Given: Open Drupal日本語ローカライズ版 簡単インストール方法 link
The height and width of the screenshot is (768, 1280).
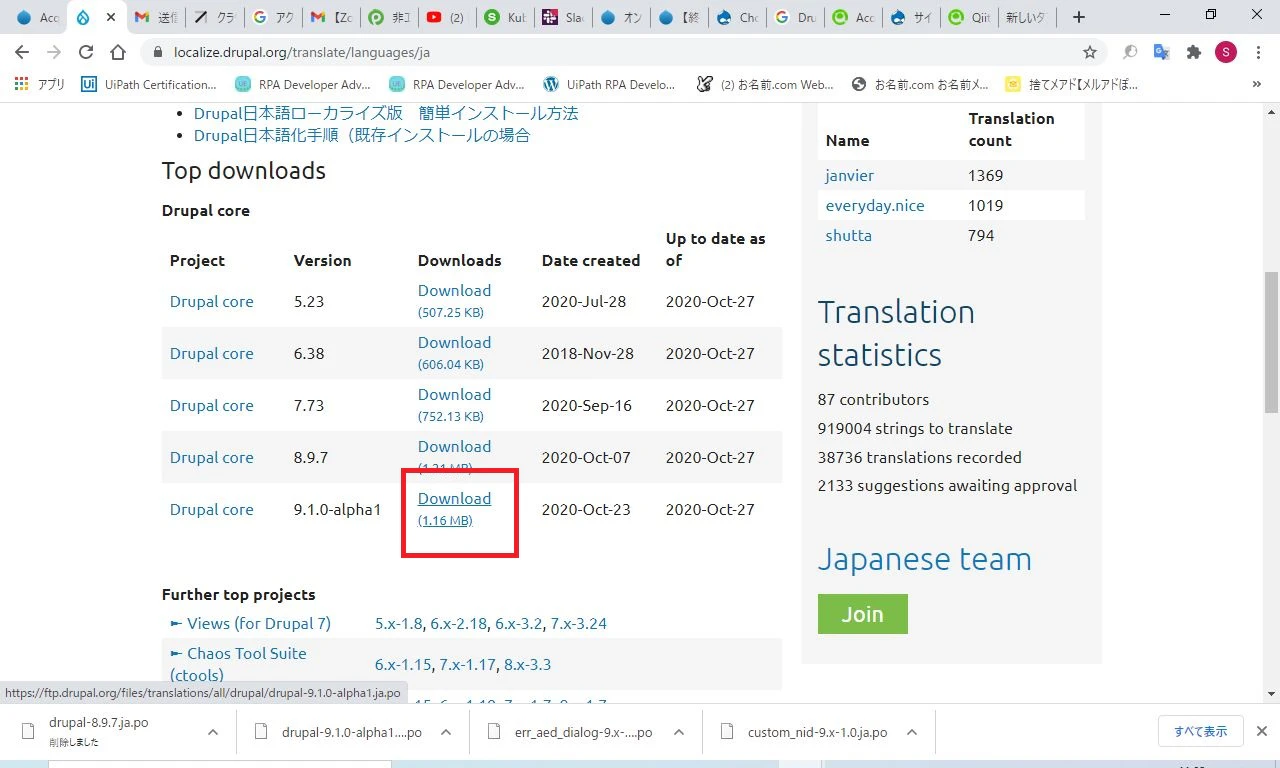Looking at the screenshot, I should [x=386, y=113].
